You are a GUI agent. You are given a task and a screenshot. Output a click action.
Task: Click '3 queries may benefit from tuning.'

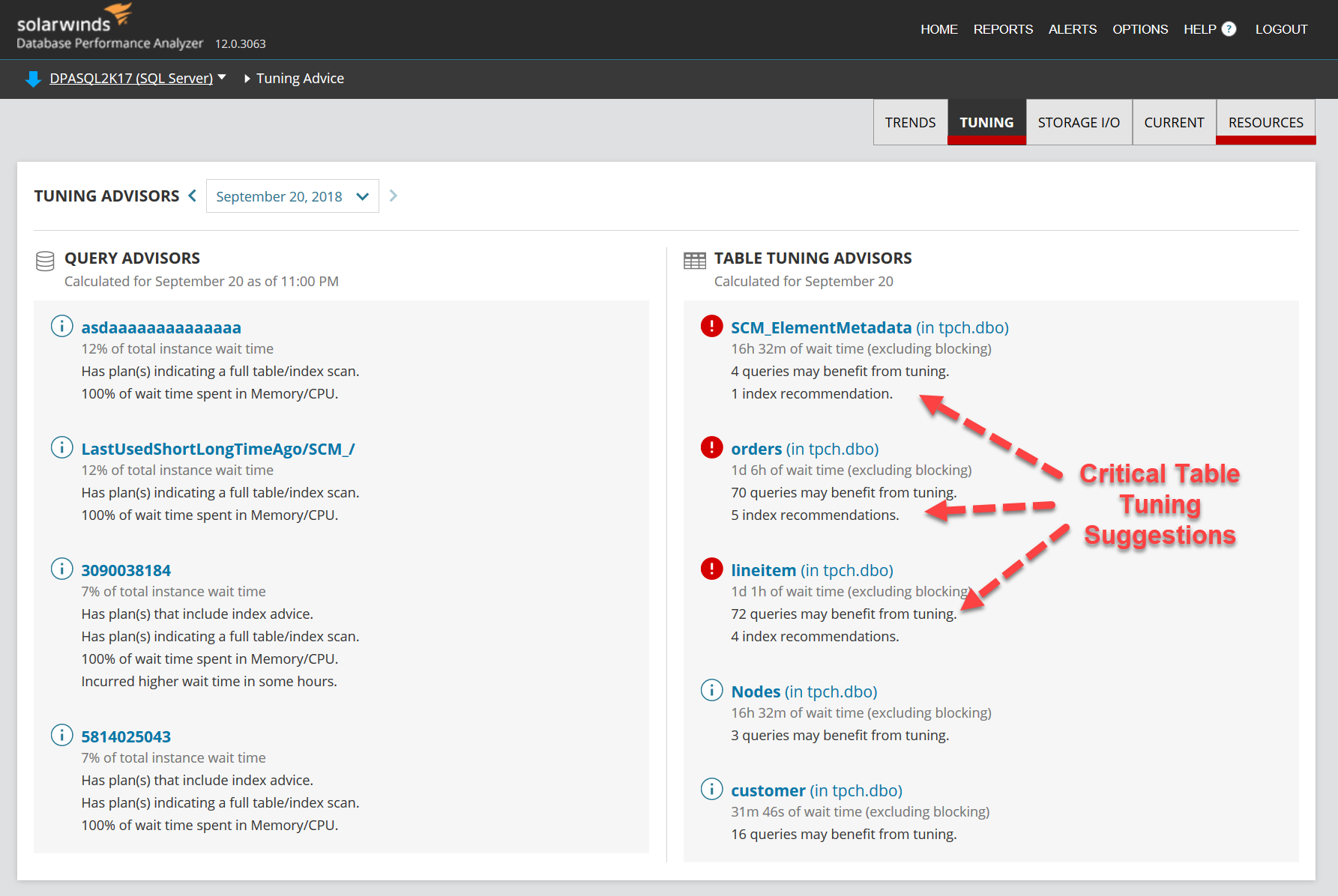[x=840, y=735]
